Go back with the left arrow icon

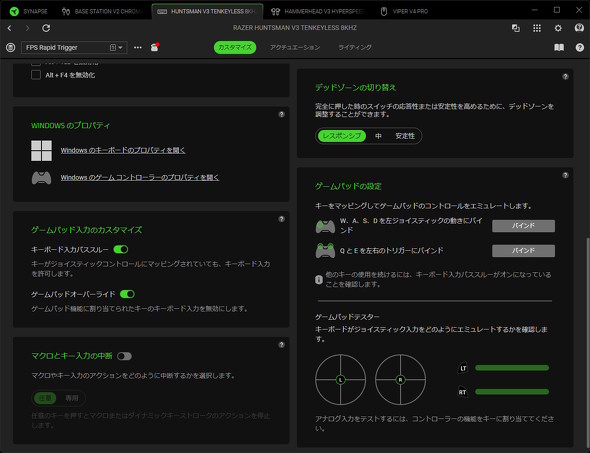point(9,28)
